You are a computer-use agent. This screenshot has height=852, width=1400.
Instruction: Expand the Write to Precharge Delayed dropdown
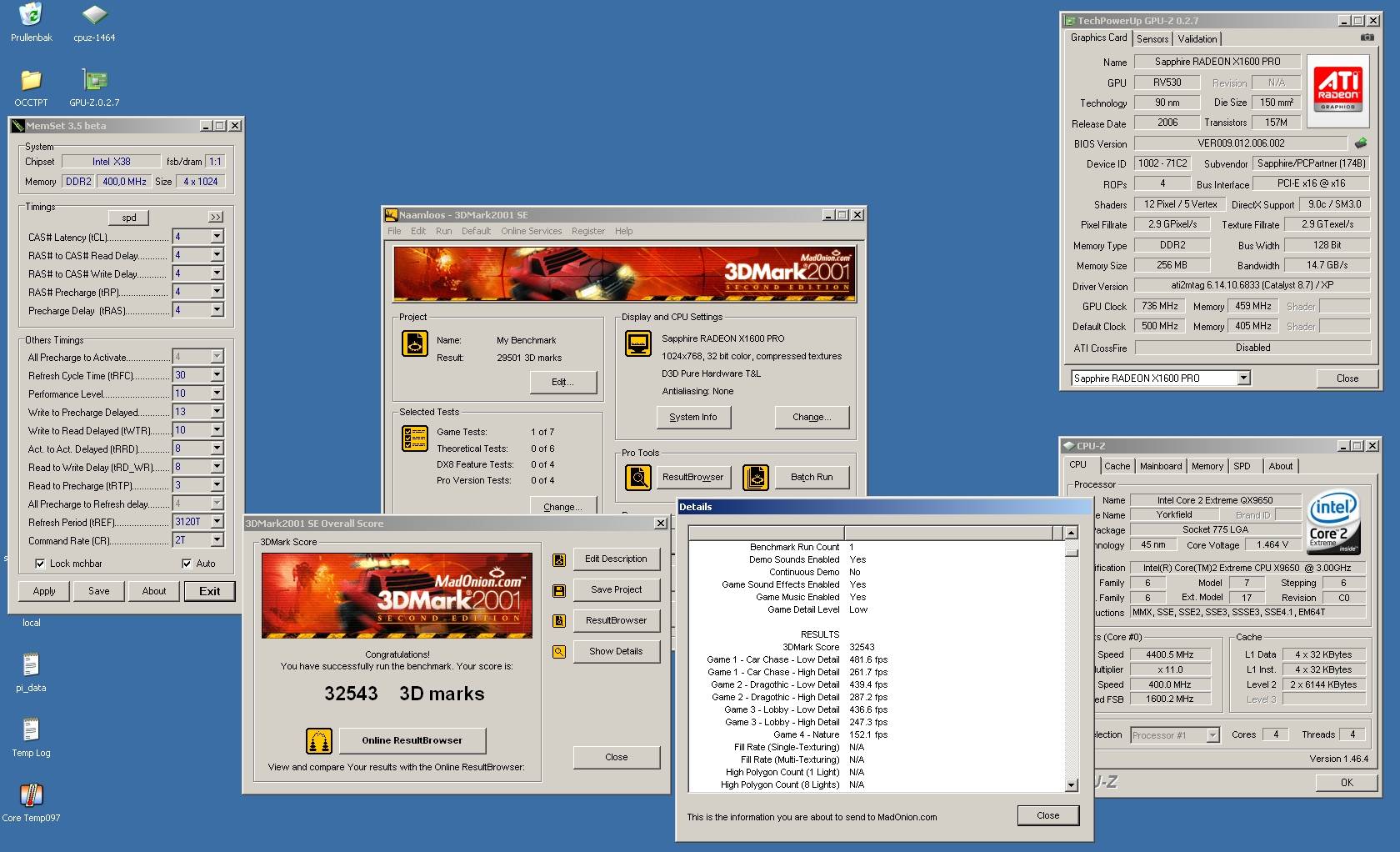coord(217,412)
